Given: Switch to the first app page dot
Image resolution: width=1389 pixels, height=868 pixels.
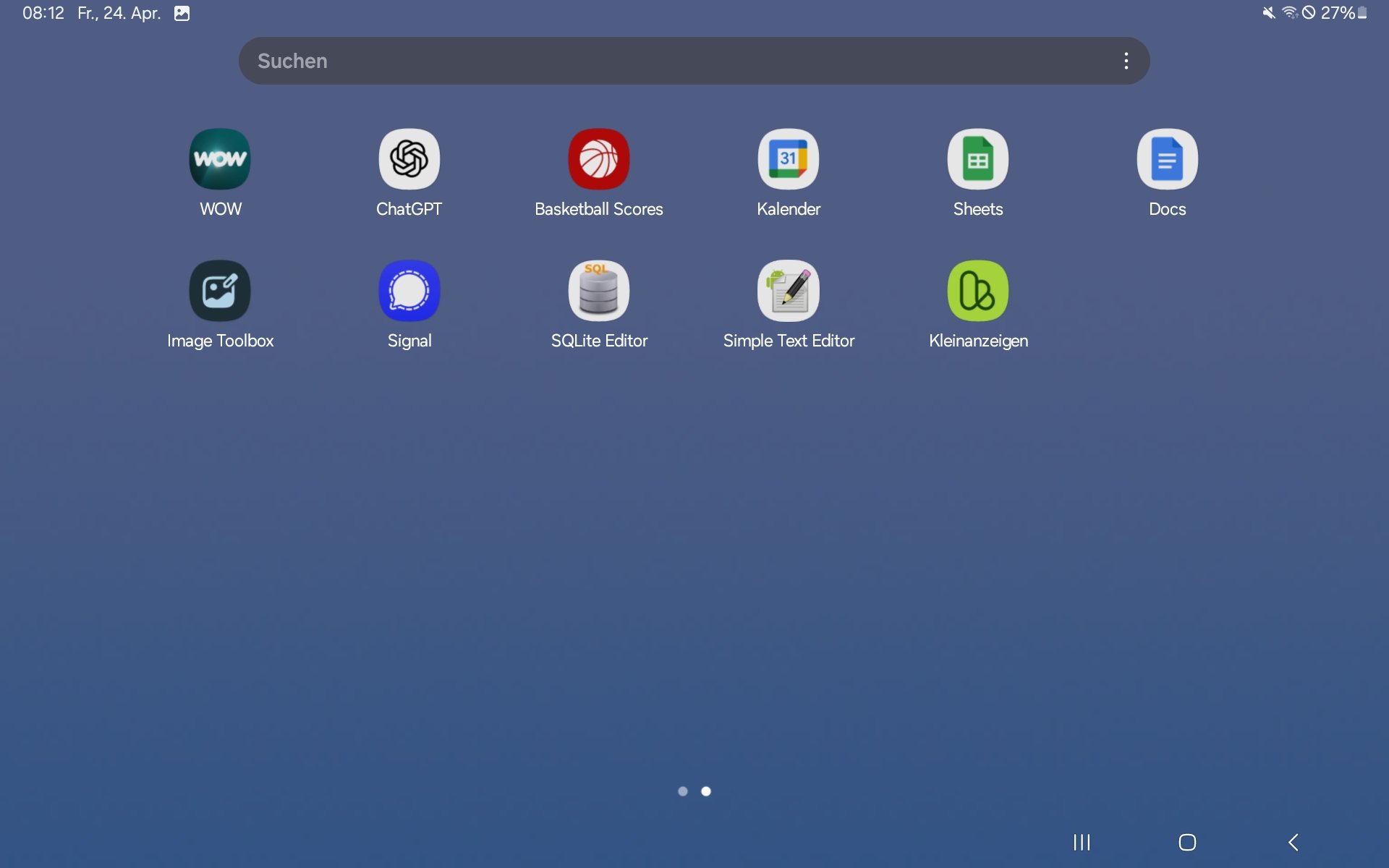Looking at the screenshot, I should click(x=682, y=791).
